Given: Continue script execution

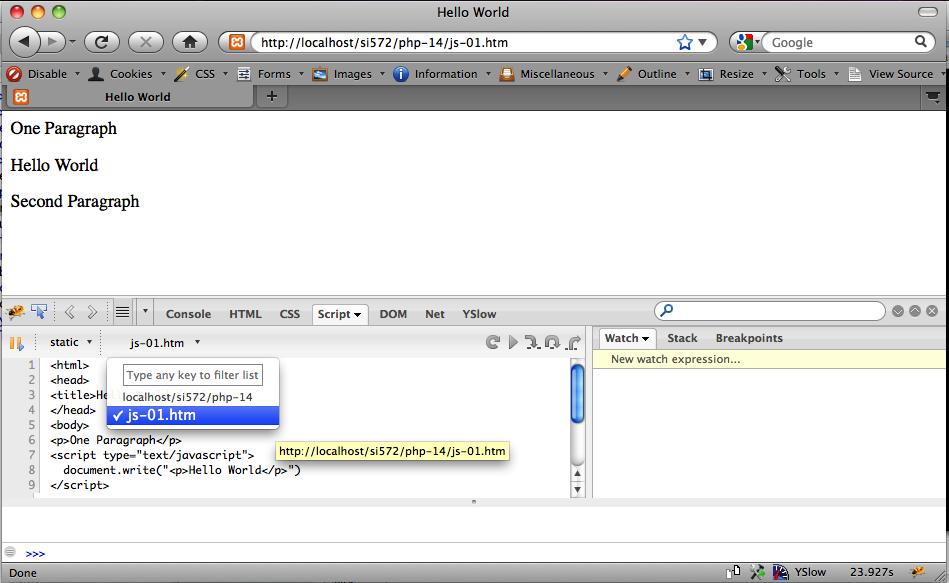Looking at the screenshot, I should (x=513, y=343).
